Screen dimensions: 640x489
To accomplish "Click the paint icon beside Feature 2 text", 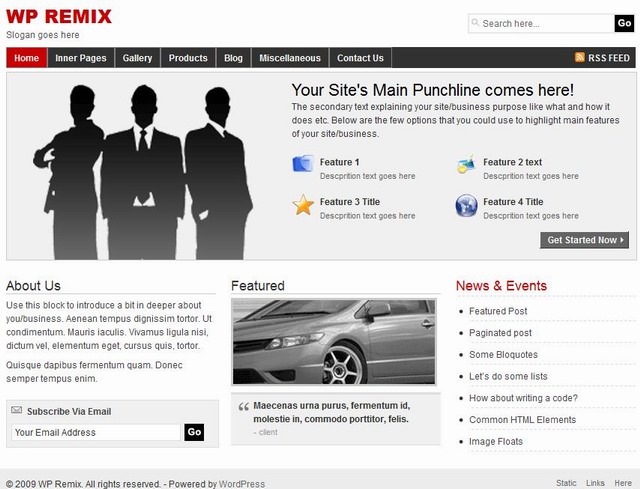I will pyautogui.click(x=467, y=163).
